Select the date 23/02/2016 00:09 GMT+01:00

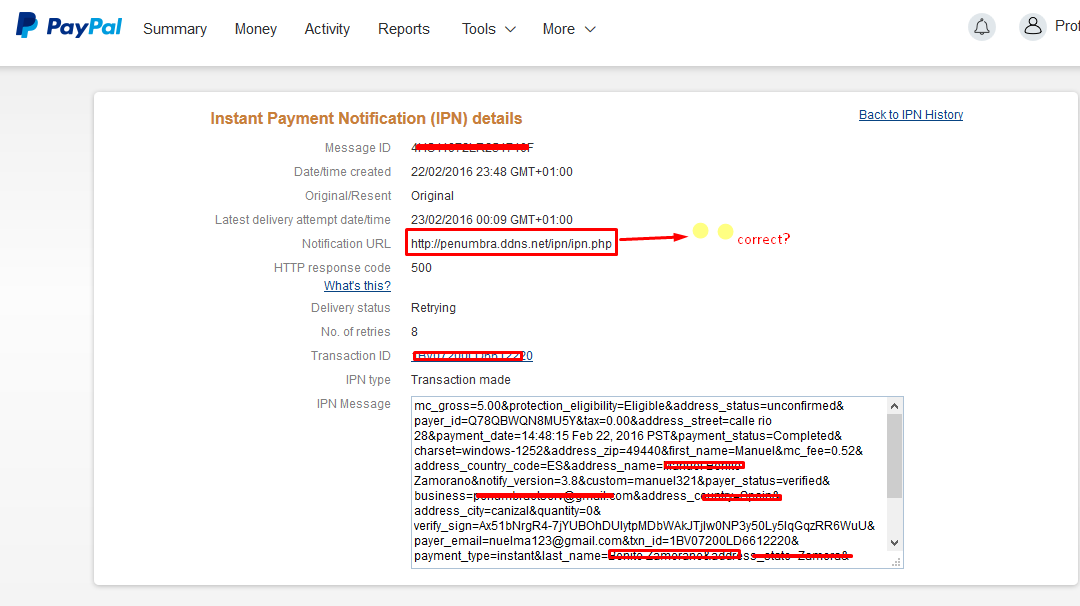click(492, 220)
